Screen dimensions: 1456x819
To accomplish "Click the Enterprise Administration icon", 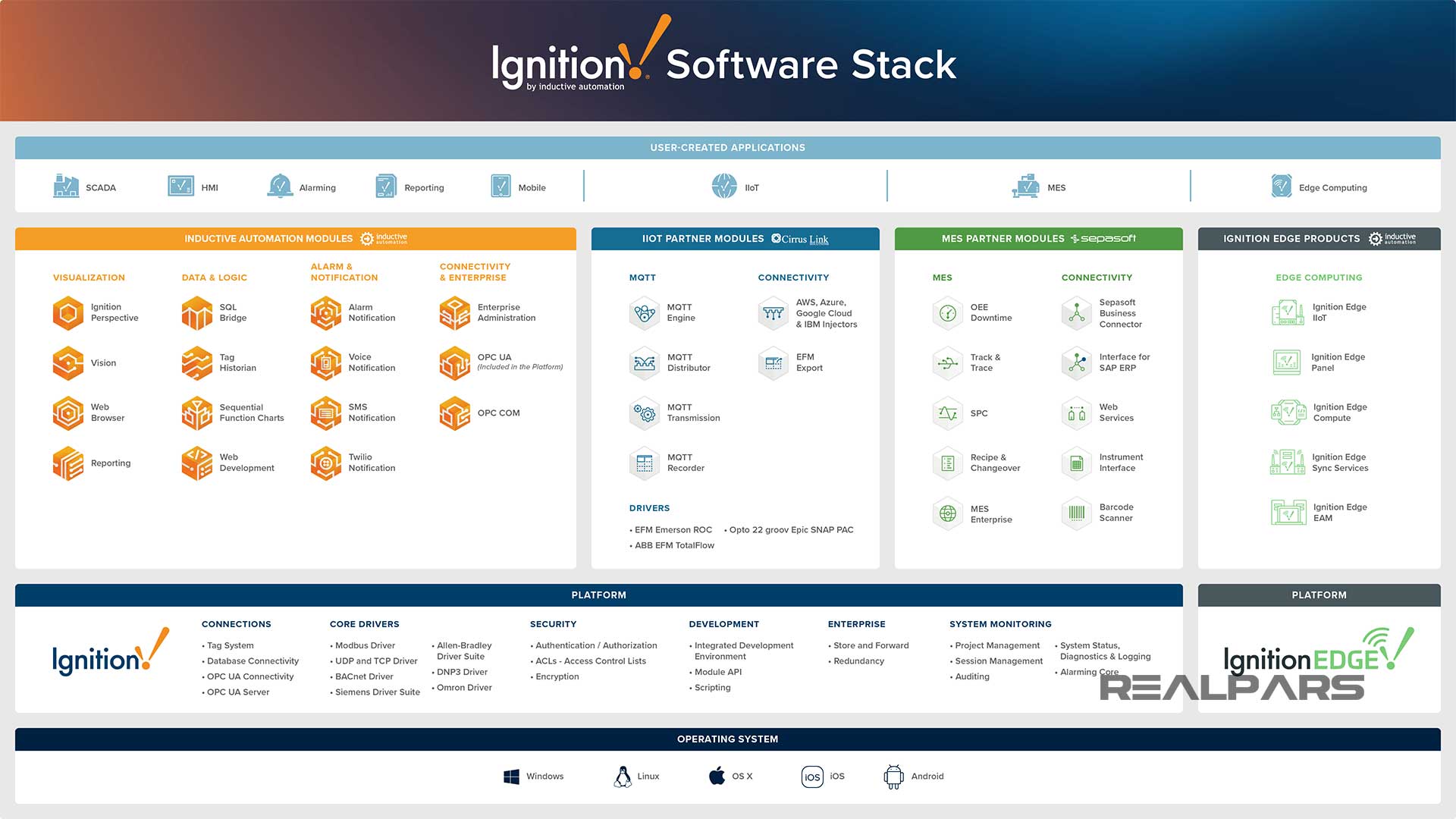I will (455, 313).
